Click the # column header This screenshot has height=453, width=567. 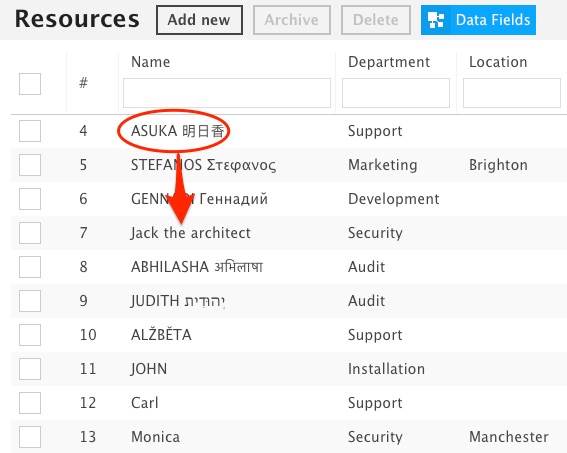[x=84, y=83]
